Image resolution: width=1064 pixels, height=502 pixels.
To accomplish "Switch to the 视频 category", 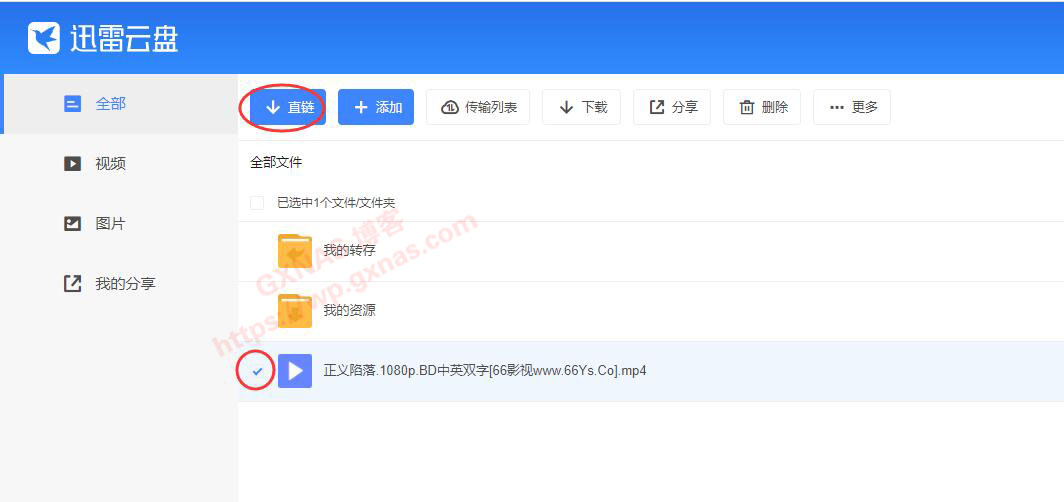I will (110, 164).
